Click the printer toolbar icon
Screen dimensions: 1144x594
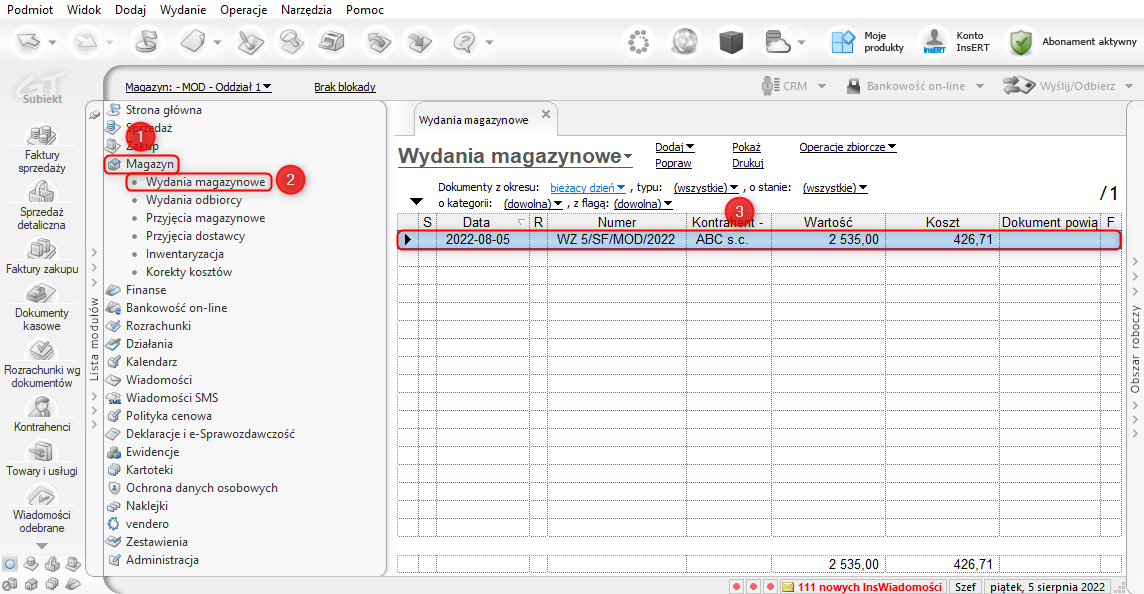coord(333,42)
